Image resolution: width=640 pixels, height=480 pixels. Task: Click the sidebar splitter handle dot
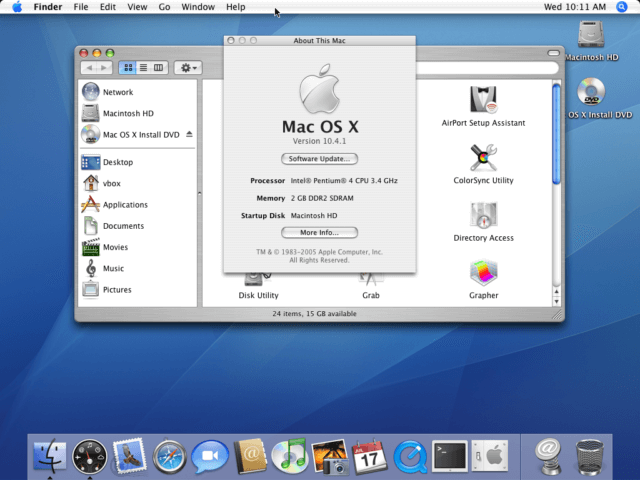(200, 193)
